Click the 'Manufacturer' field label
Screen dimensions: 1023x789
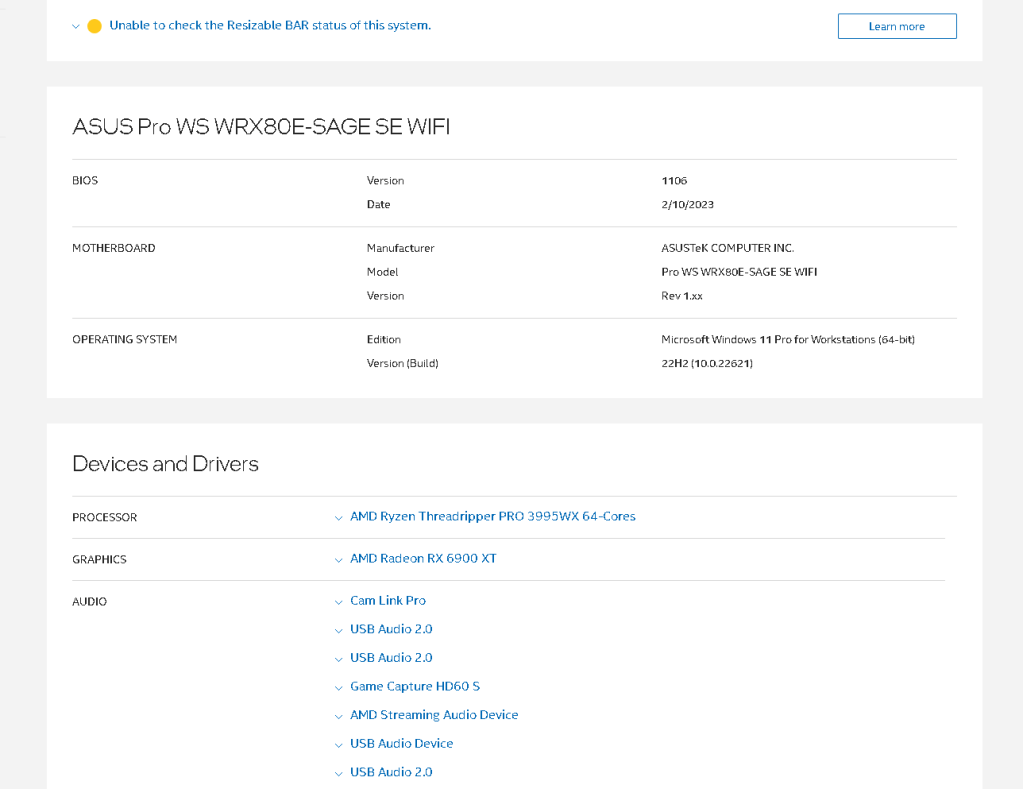click(401, 249)
